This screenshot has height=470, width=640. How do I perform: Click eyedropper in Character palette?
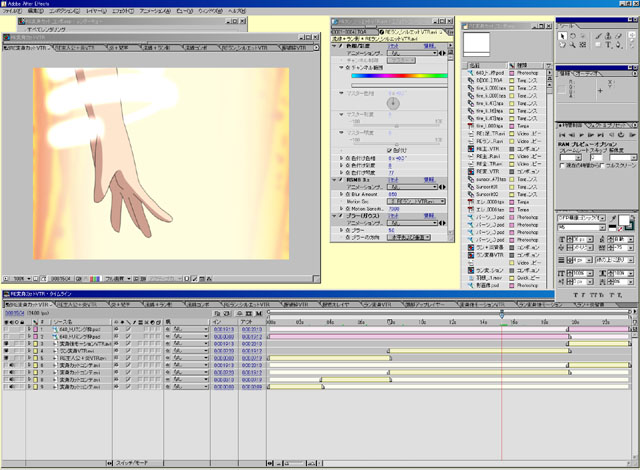[x=613, y=219]
